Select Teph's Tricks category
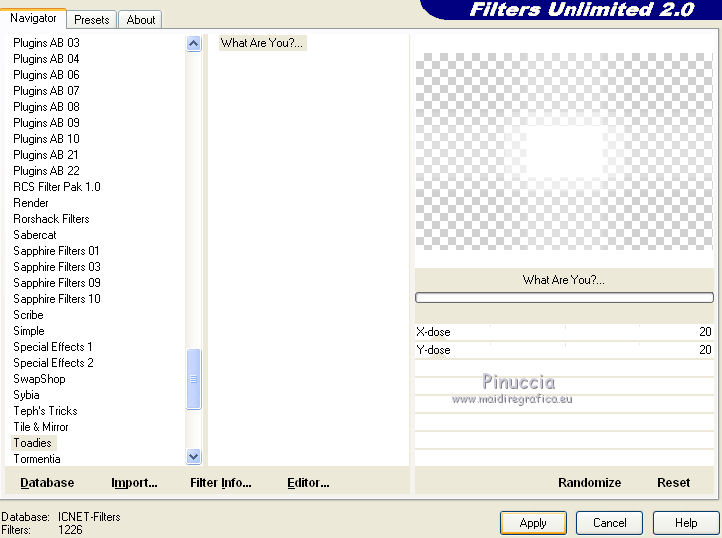This screenshot has height=538, width=722. point(45,411)
